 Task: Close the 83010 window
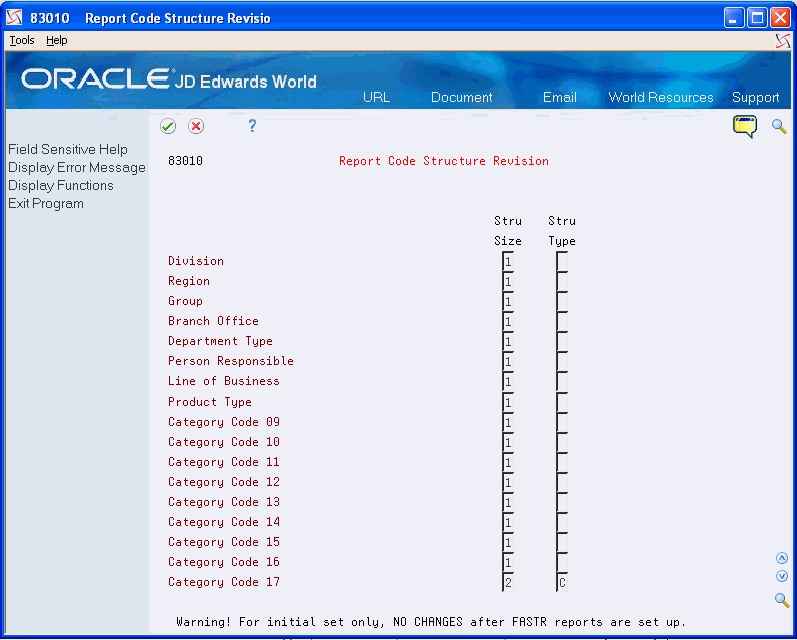pyautogui.click(x=780, y=18)
